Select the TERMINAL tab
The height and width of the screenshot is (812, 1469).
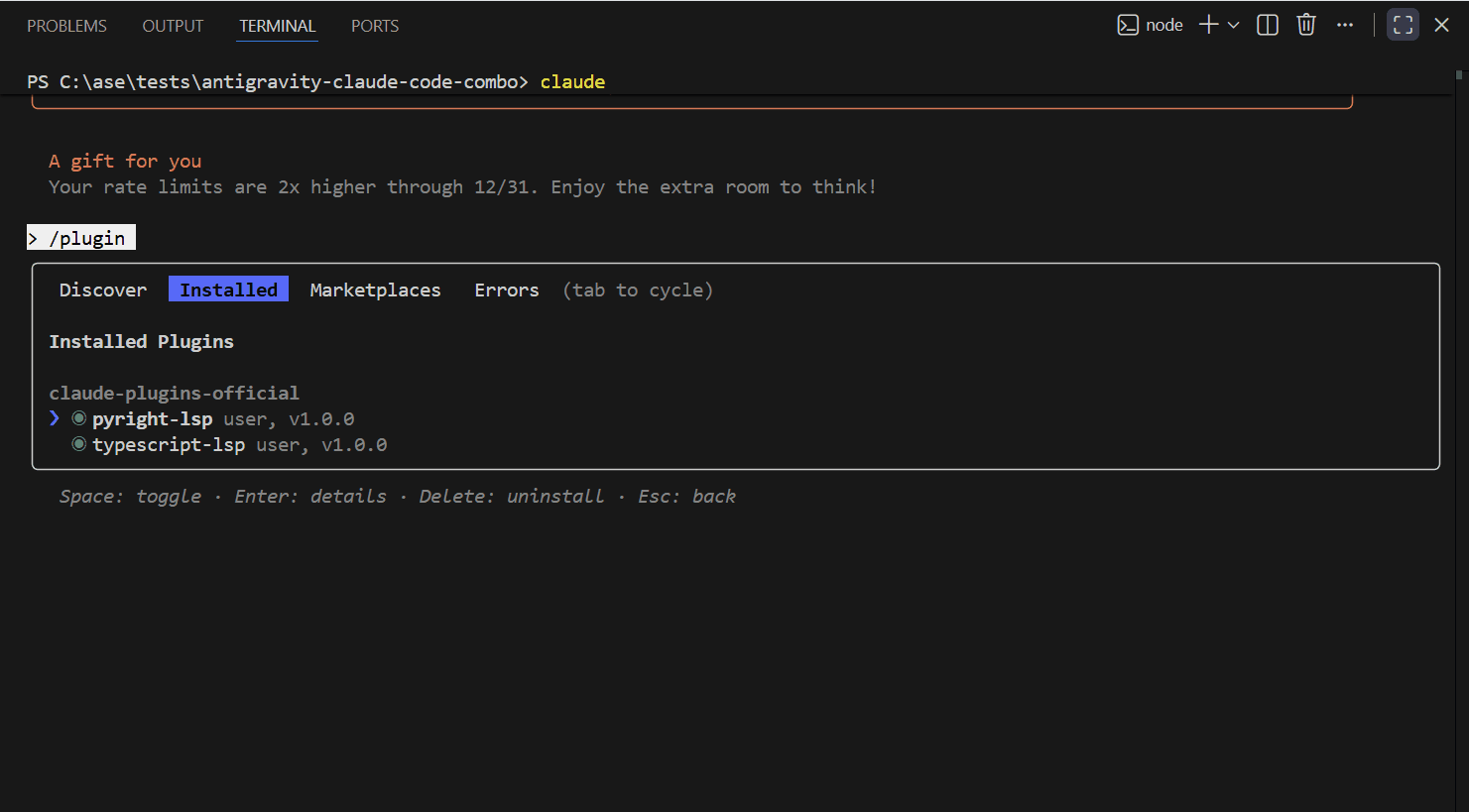pyautogui.click(x=277, y=26)
